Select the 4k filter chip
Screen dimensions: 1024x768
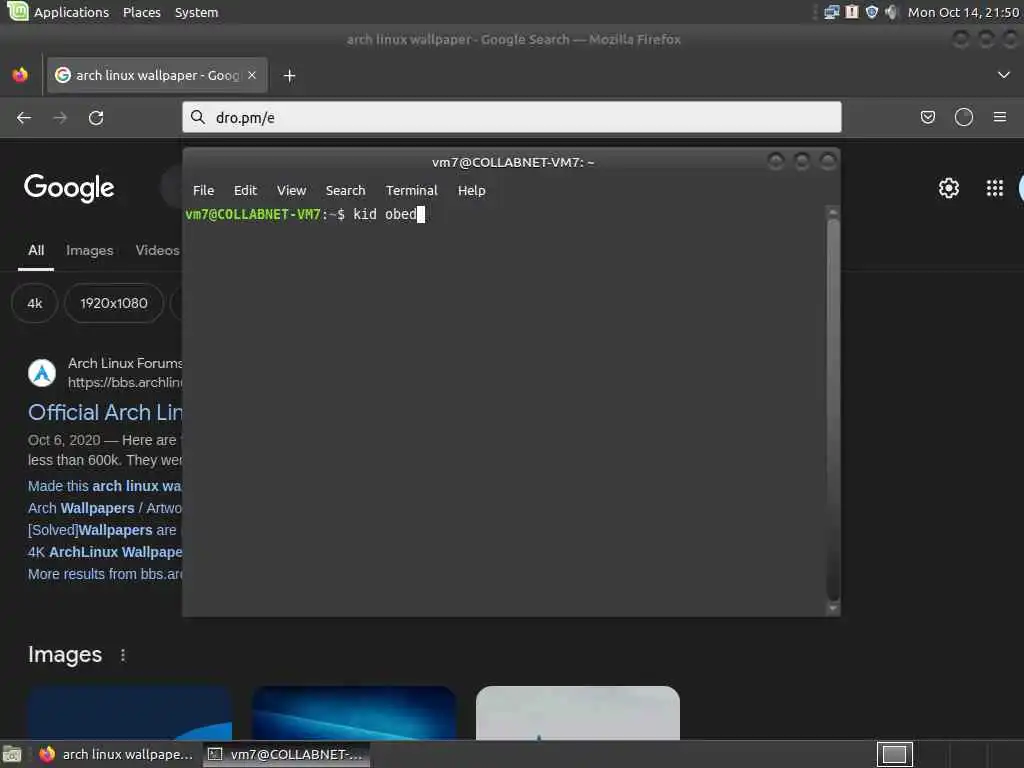tap(35, 303)
